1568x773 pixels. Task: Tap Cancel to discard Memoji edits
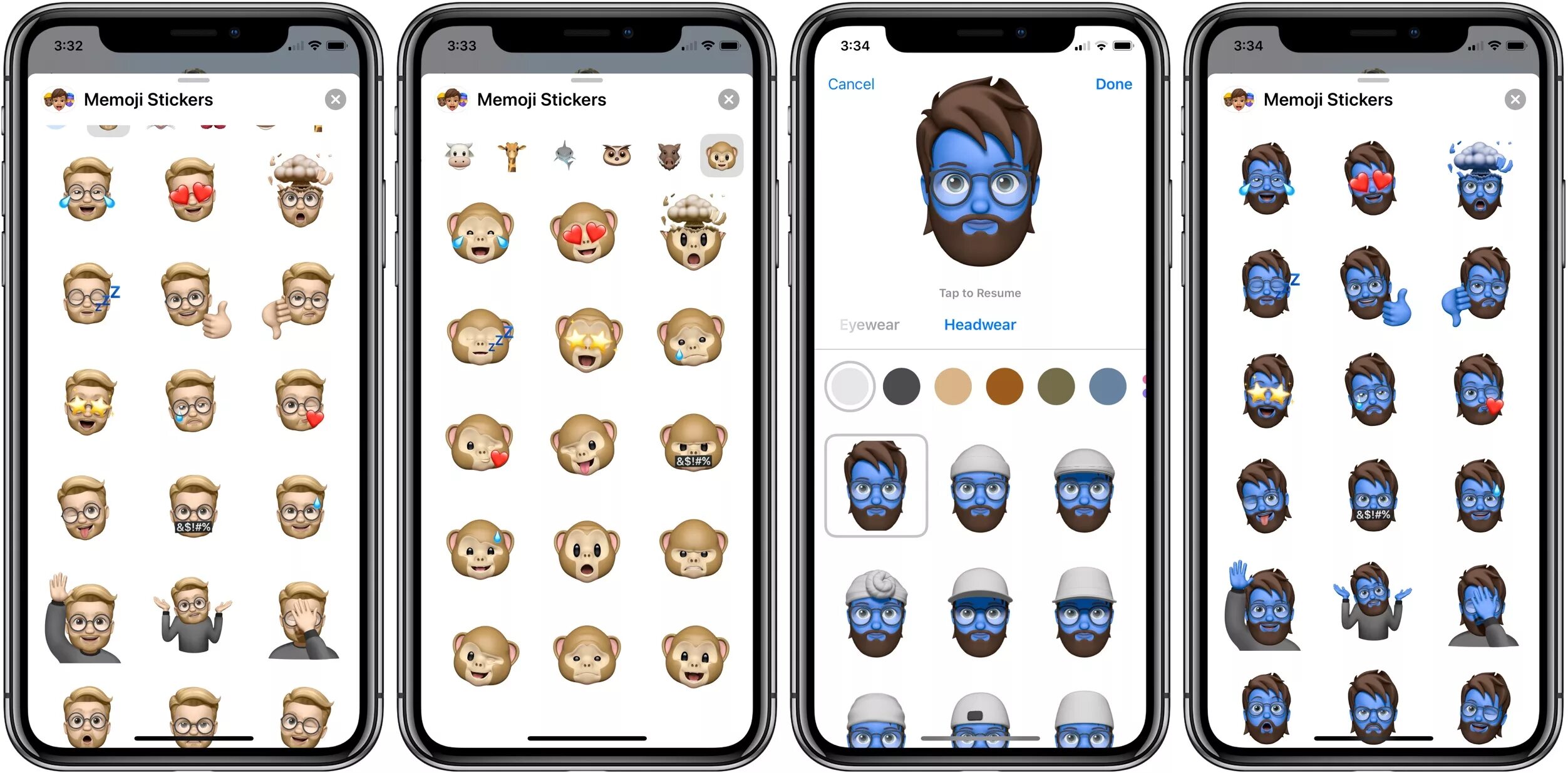850,84
